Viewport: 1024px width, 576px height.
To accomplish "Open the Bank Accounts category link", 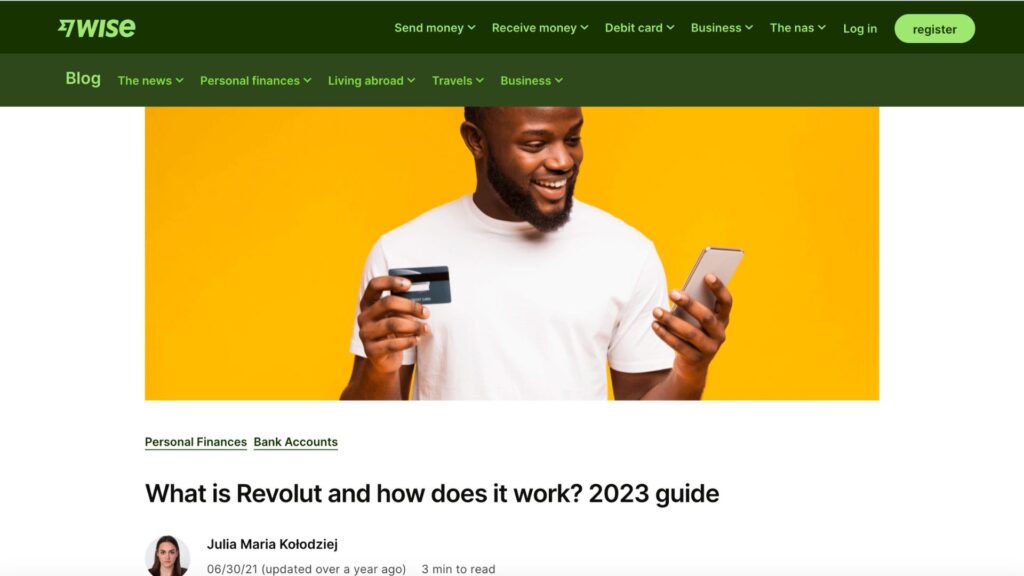I will [x=296, y=442].
